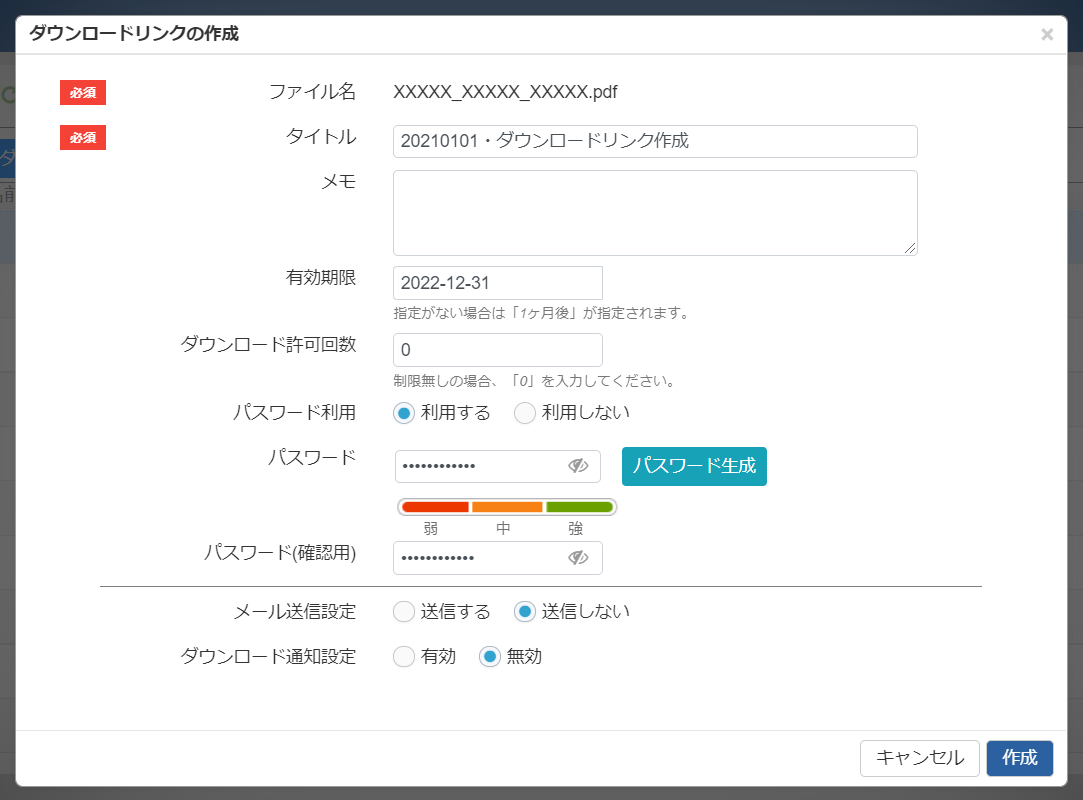This screenshot has height=800, width=1083.
Task: Select 利用する for password usage
Action: (x=405, y=413)
